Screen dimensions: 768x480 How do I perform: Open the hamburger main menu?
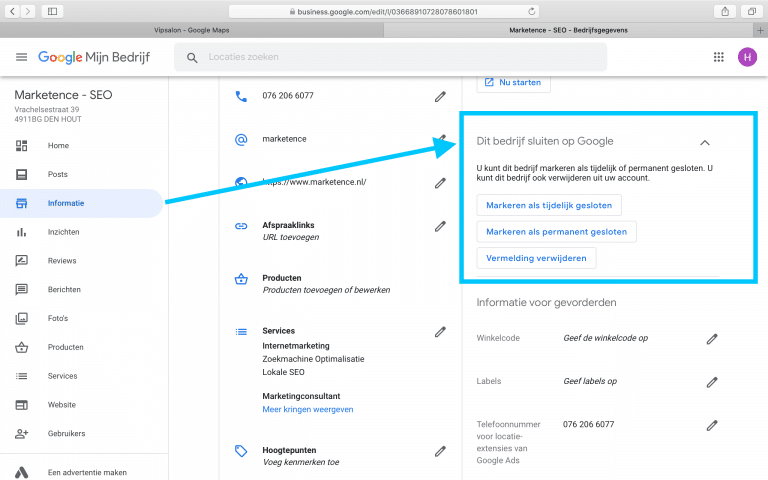tap(21, 57)
